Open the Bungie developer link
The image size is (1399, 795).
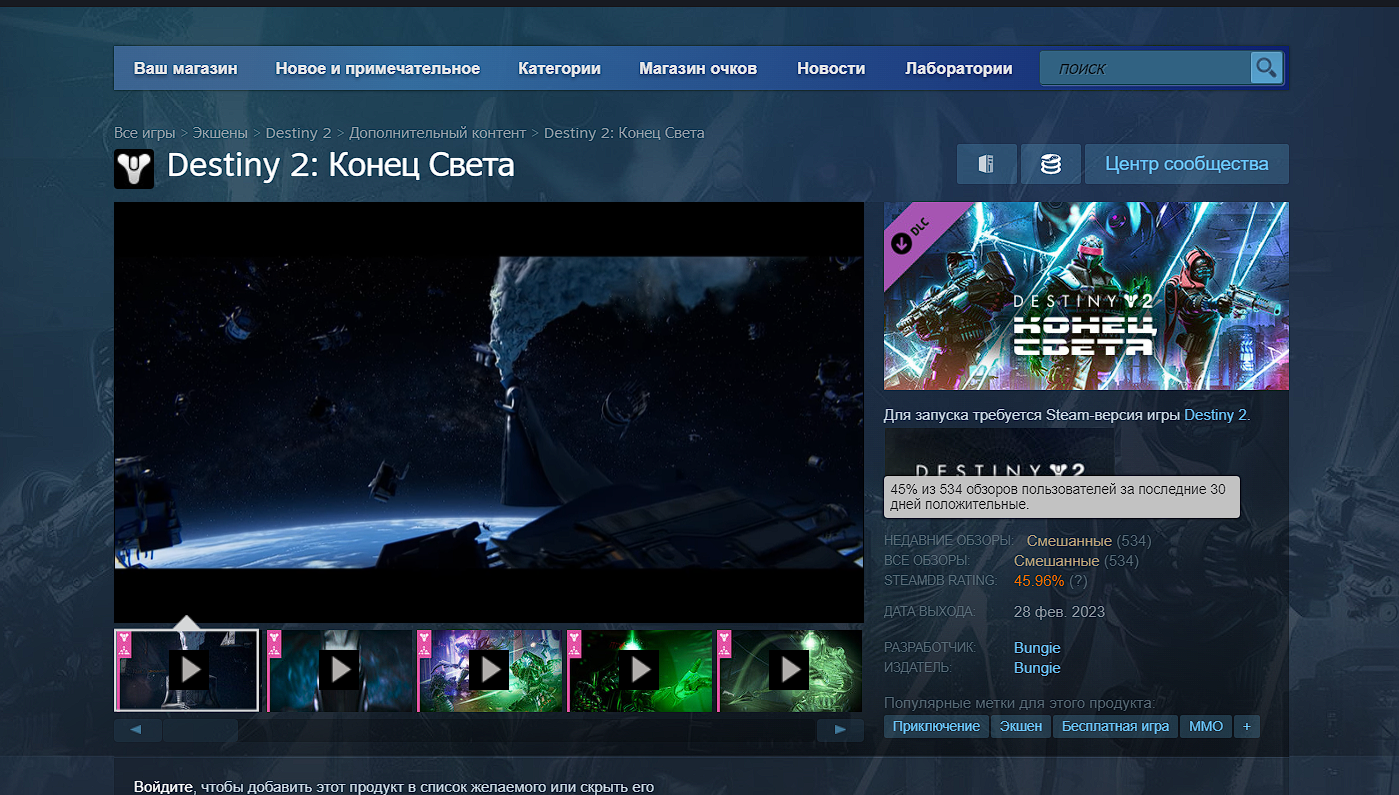(x=1037, y=648)
